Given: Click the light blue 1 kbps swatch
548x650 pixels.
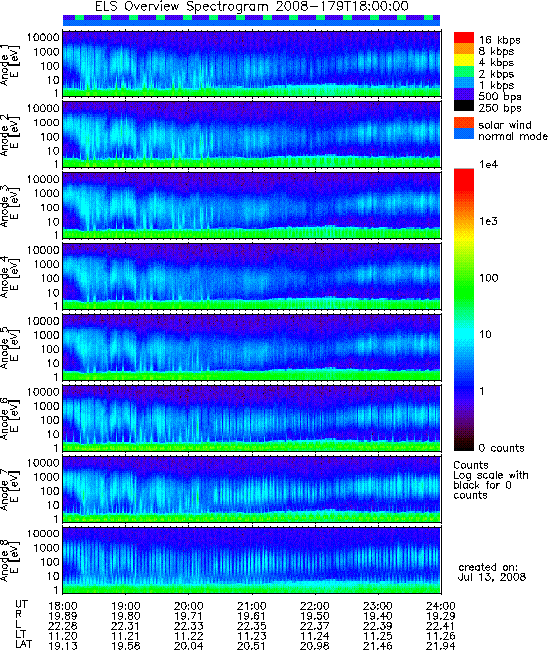Looking at the screenshot, I should (464, 82).
